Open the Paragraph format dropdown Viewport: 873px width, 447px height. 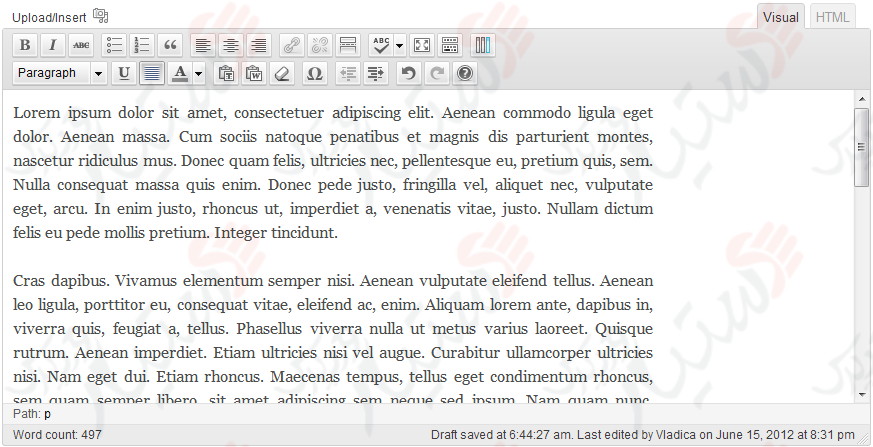(60, 73)
